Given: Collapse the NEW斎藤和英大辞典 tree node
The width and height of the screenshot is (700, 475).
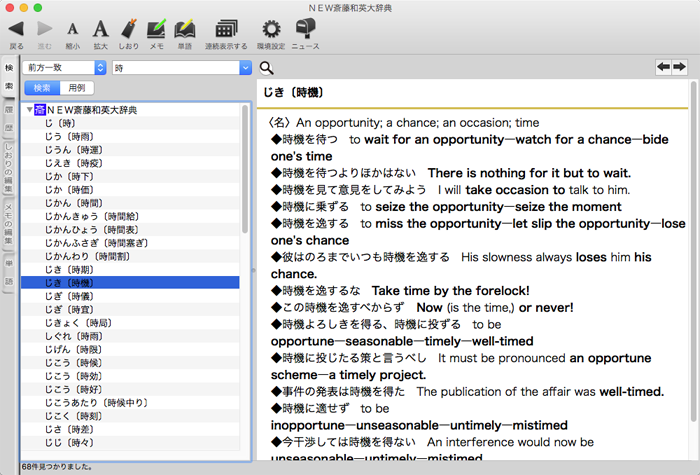Looking at the screenshot, I should [x=29, y=109].
